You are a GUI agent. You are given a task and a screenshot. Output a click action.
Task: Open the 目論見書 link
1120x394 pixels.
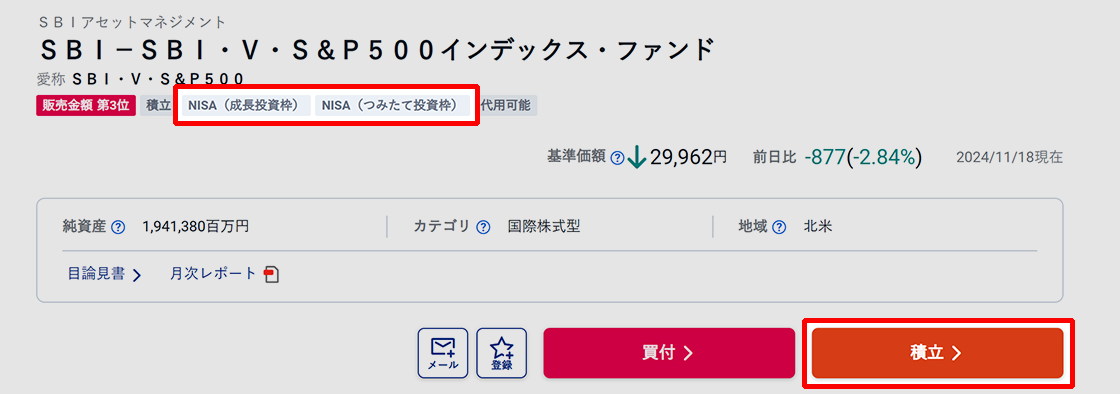tap(96, 273)
